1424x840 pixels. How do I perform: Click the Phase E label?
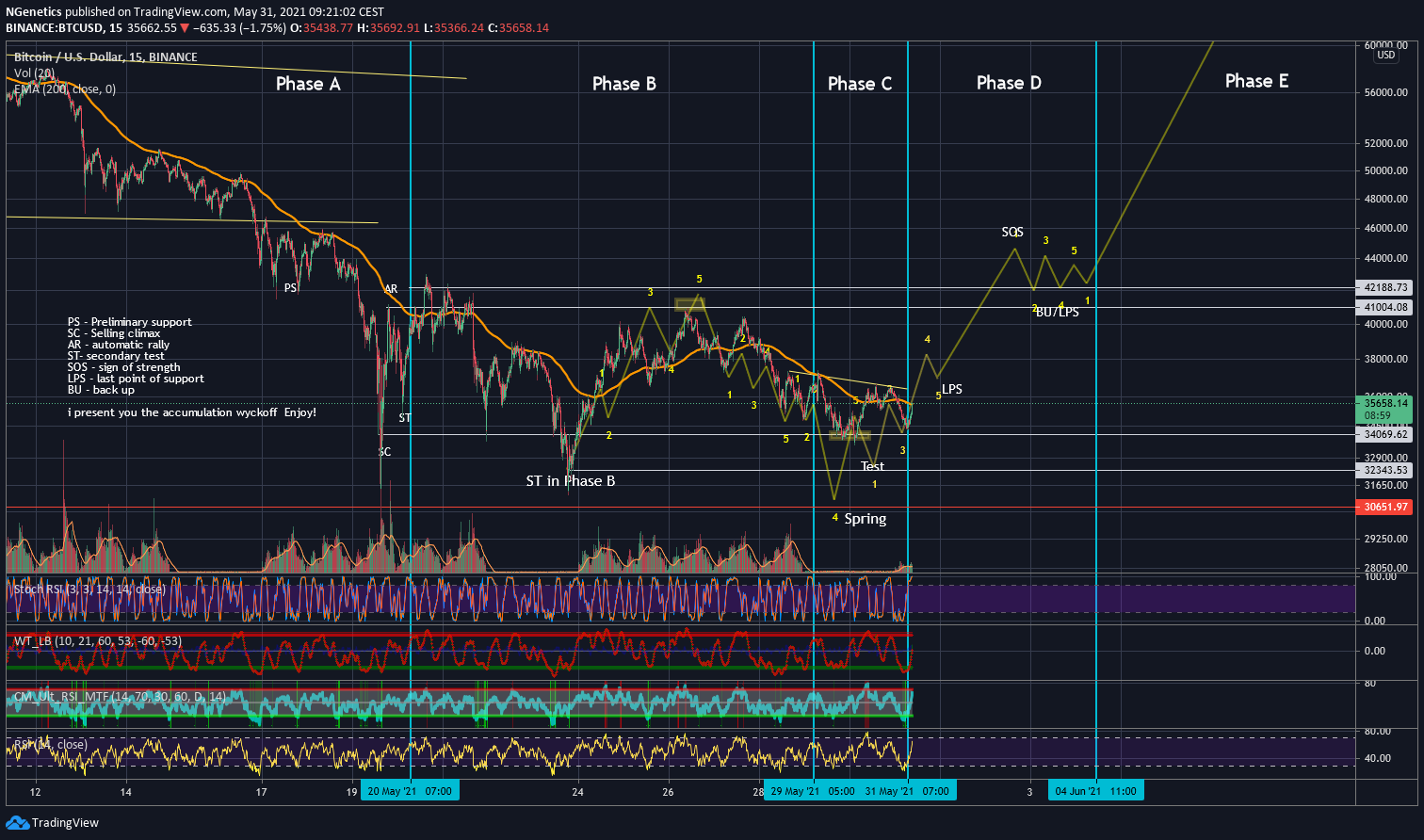tap(1257, 81)
